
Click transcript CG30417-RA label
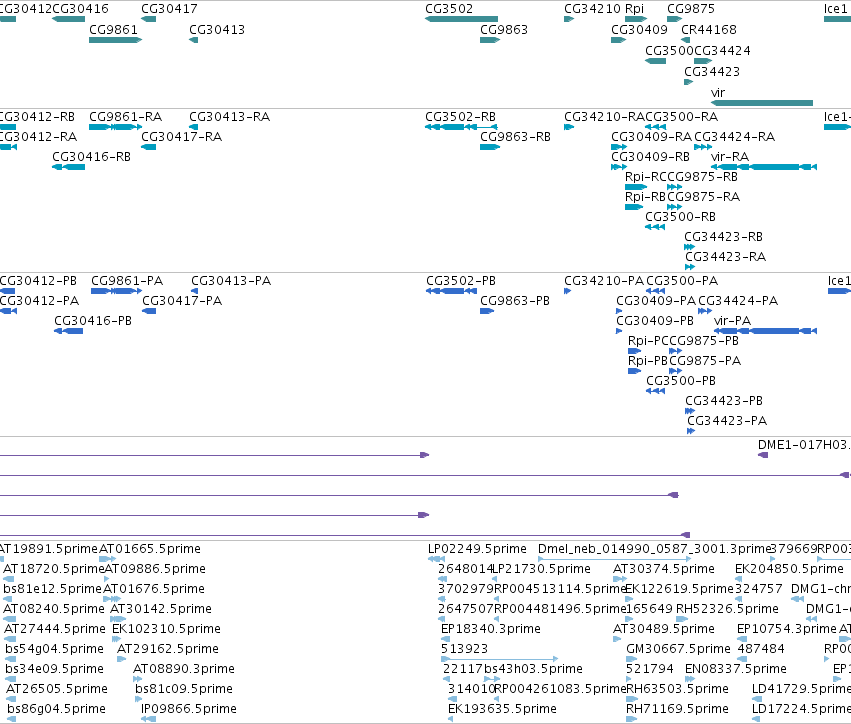click(x=182, y=136)
